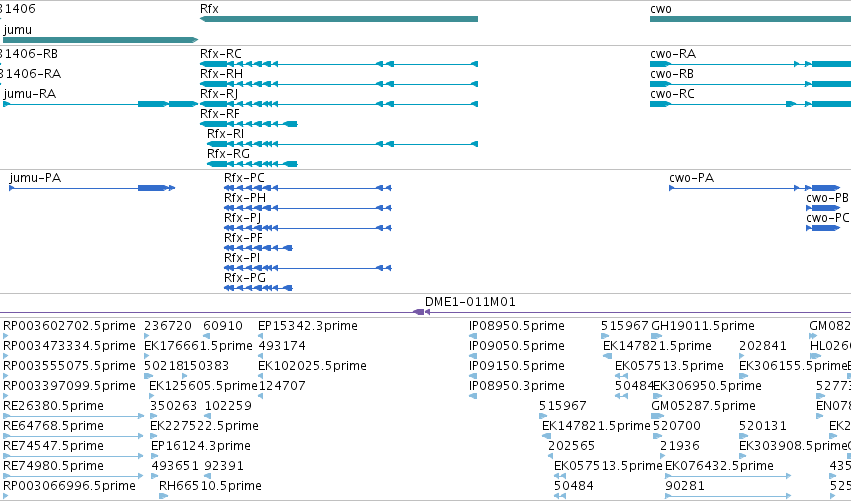Select the IP08950.3prime label
Image resolution: width=851 pixels, height=501 pixels.
pos(517,386)
